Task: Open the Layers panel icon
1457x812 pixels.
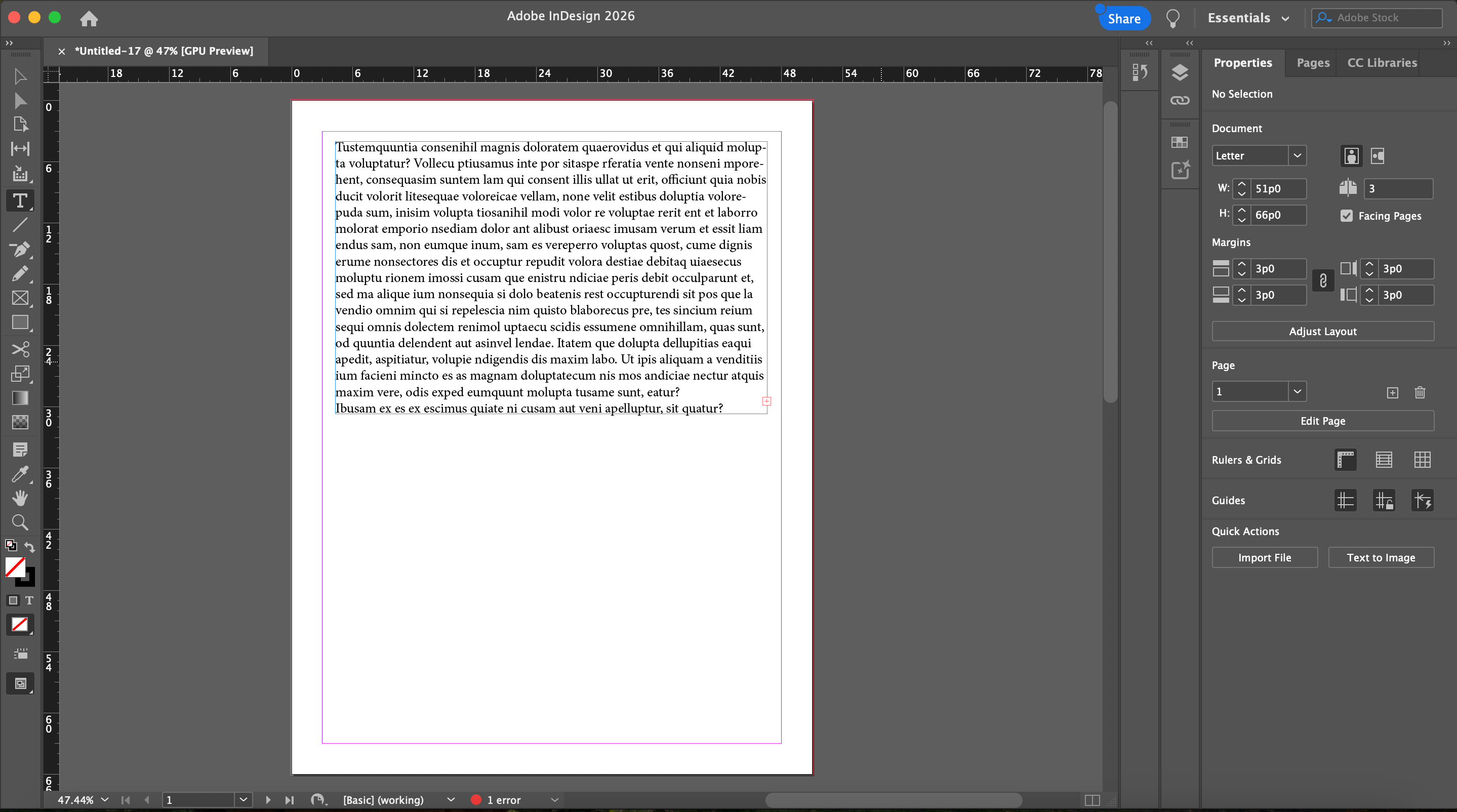Action: tap(1180, 72)
